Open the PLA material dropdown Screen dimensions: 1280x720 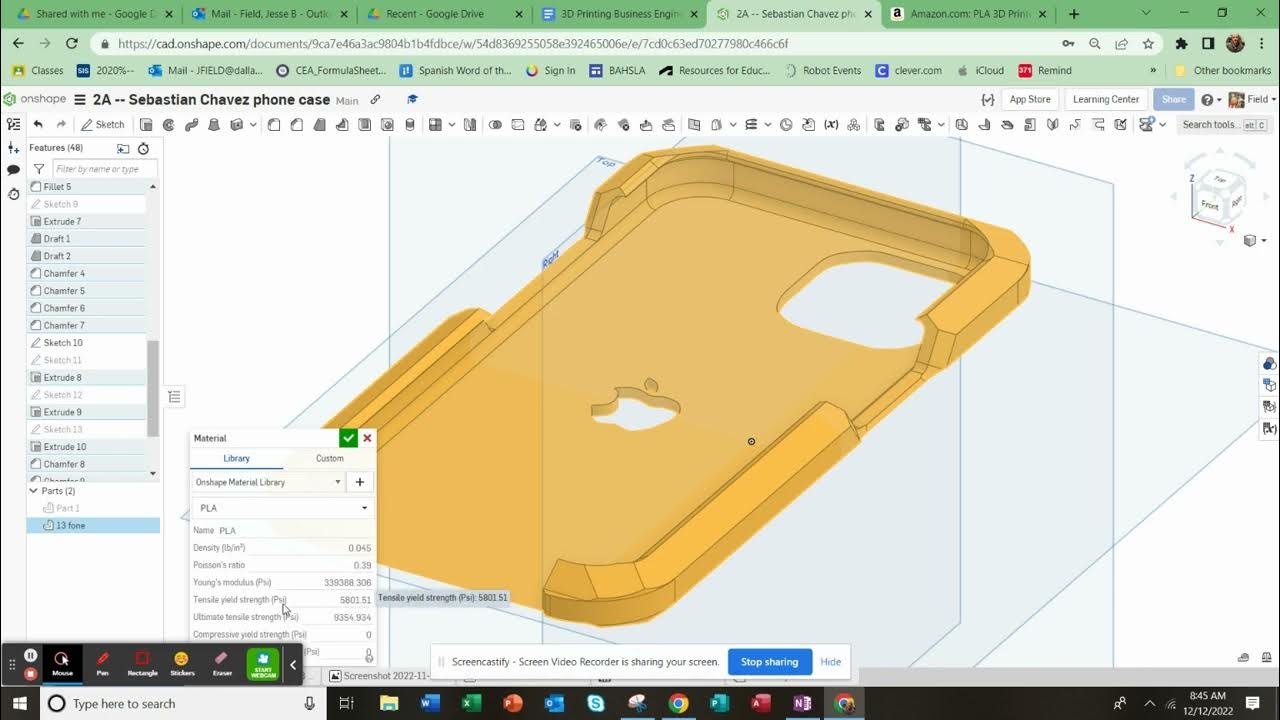click(x=283, y=508)
